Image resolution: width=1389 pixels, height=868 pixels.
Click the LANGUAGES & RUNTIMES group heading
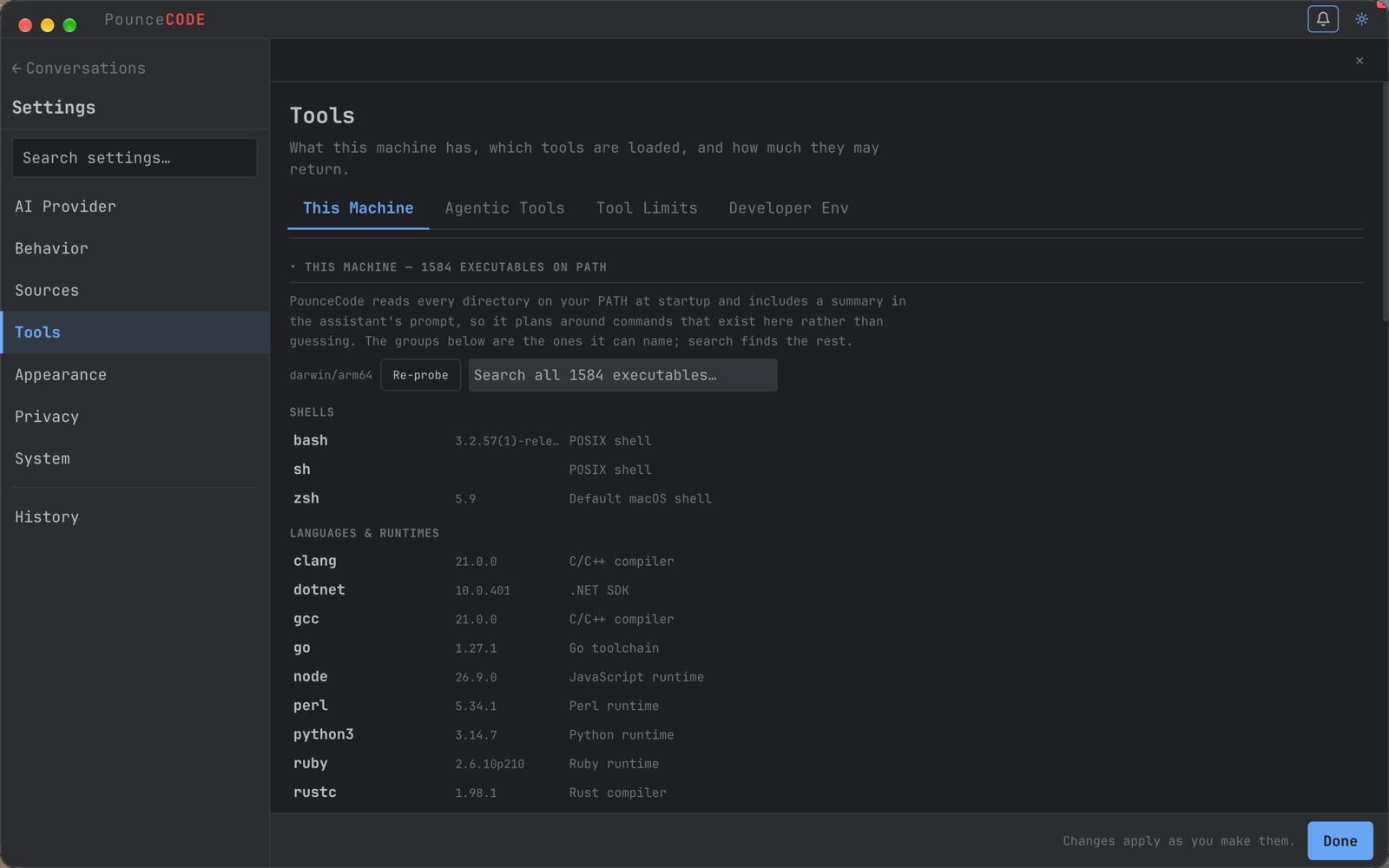[x=365, y=533]
